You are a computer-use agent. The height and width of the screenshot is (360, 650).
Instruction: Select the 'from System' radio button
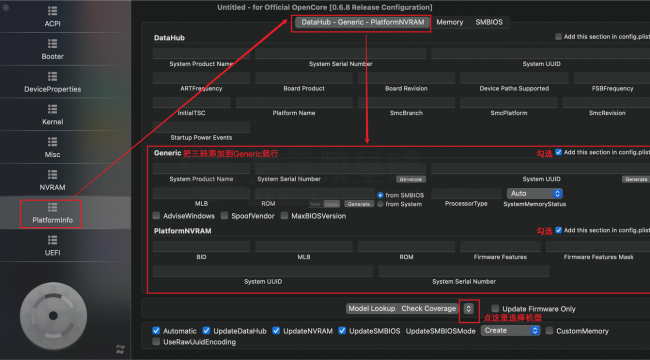[380, 204]
